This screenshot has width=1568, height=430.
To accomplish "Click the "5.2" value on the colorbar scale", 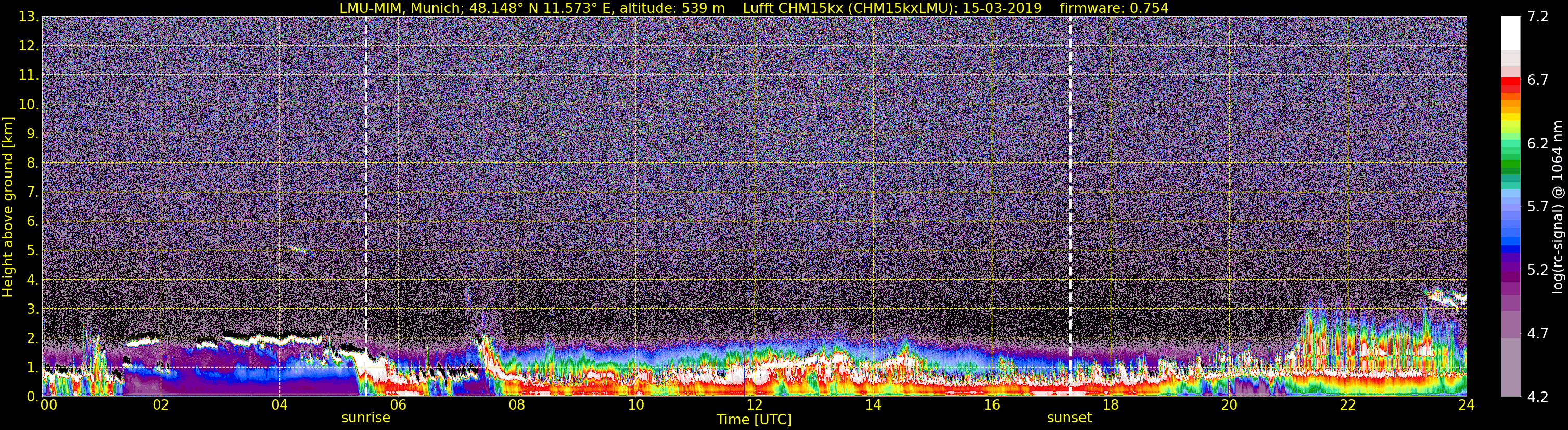I will (1538, 270).
